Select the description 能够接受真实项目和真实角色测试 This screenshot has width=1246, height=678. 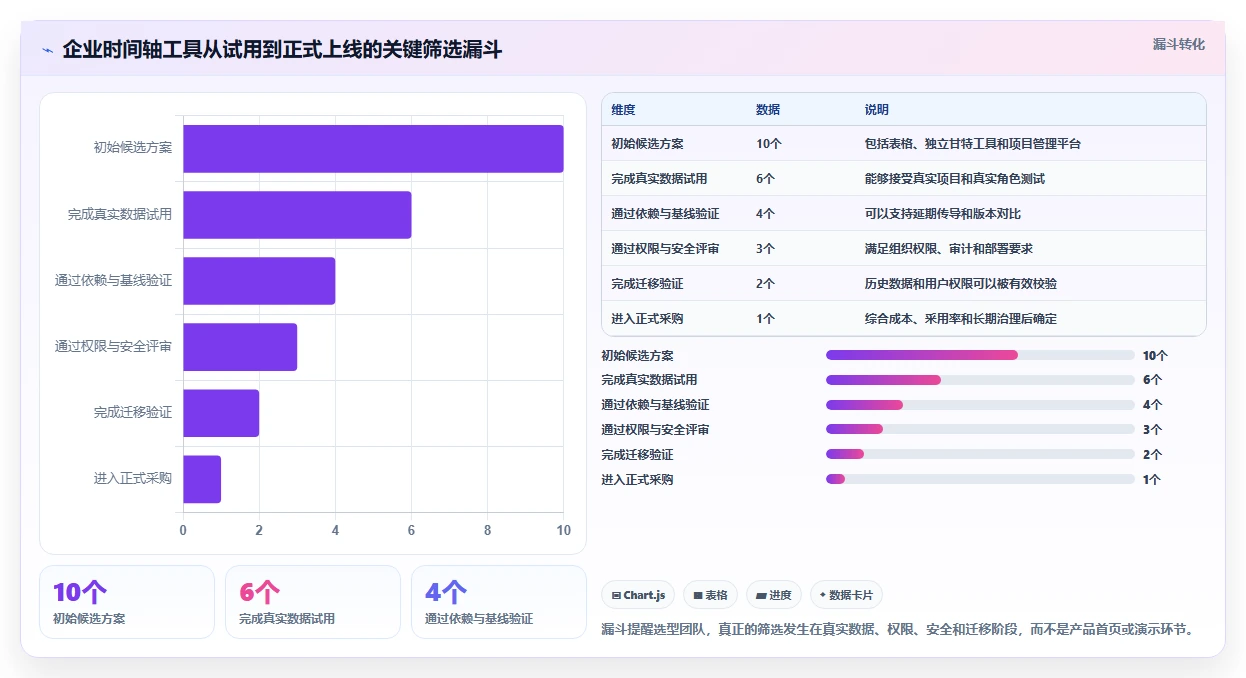coord(955,179)
